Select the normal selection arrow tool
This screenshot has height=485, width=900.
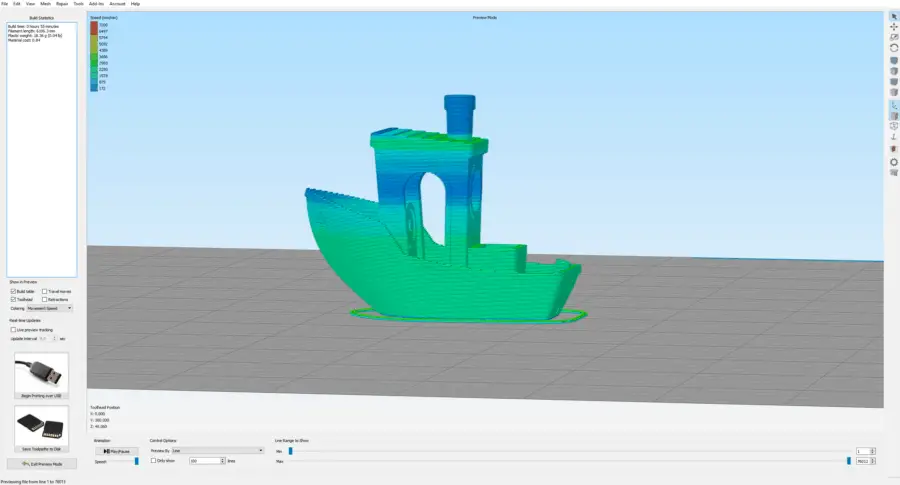click(894, 17)
